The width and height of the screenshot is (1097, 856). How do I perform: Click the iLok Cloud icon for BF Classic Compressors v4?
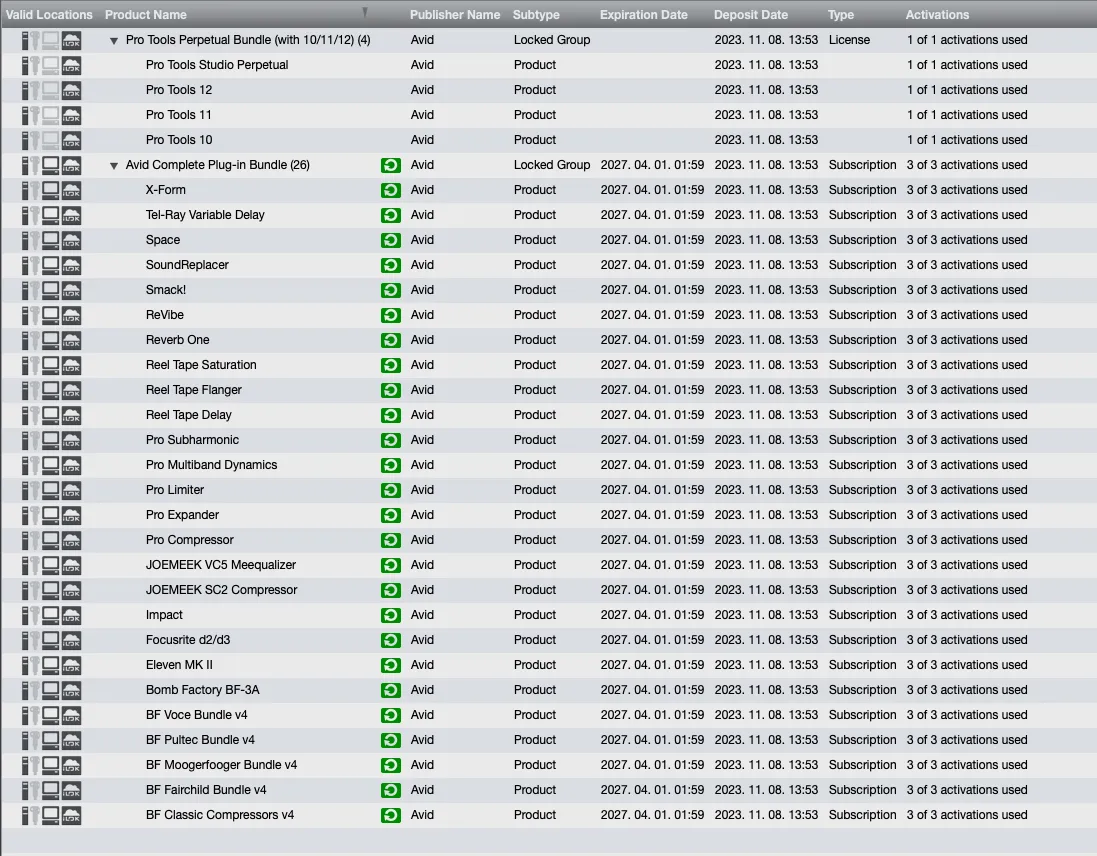(72, 815)
